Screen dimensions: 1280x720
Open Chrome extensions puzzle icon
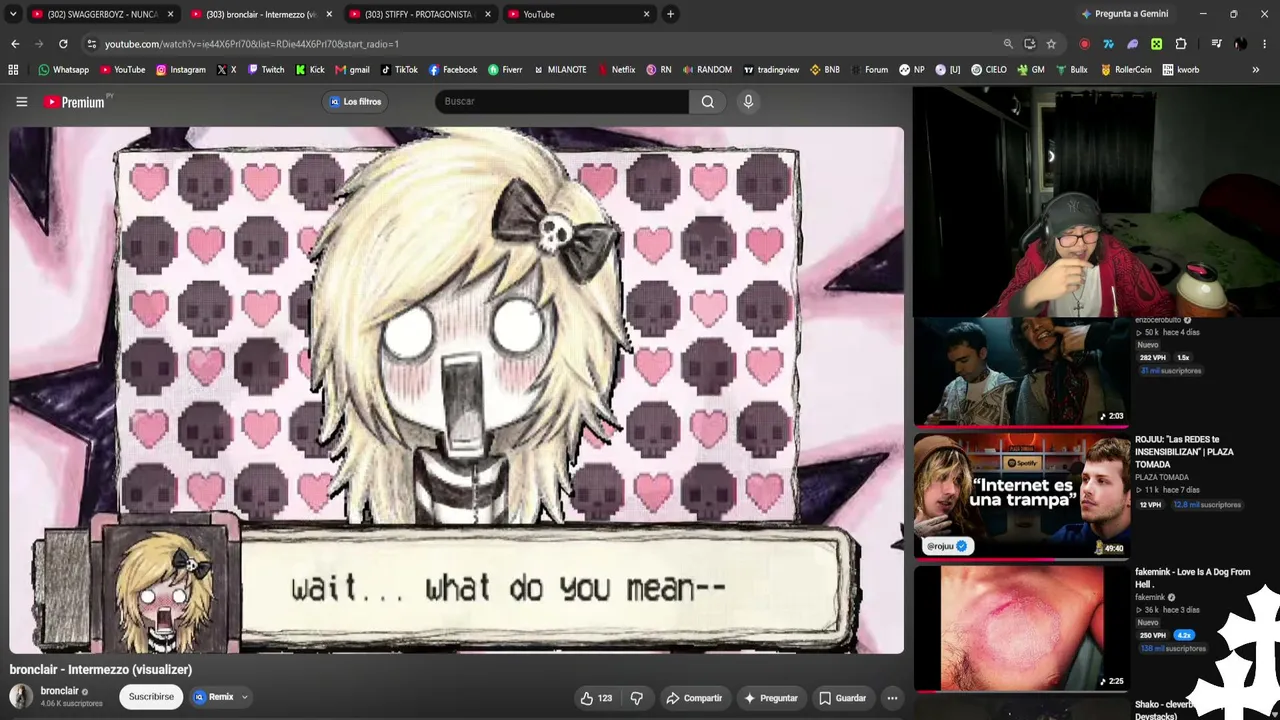pyautogui.click(x=1181, y=44)
